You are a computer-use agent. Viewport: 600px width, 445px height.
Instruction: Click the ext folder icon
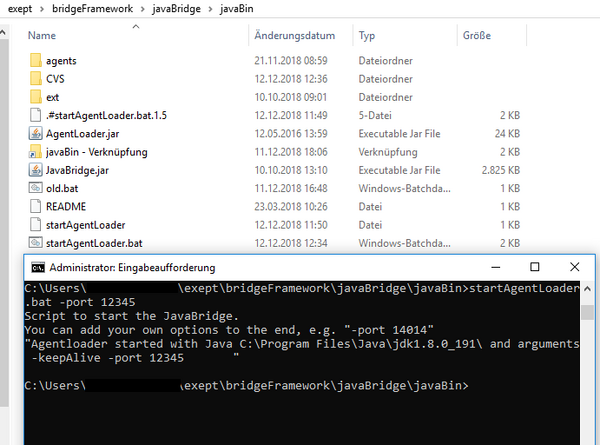point(36,97)
